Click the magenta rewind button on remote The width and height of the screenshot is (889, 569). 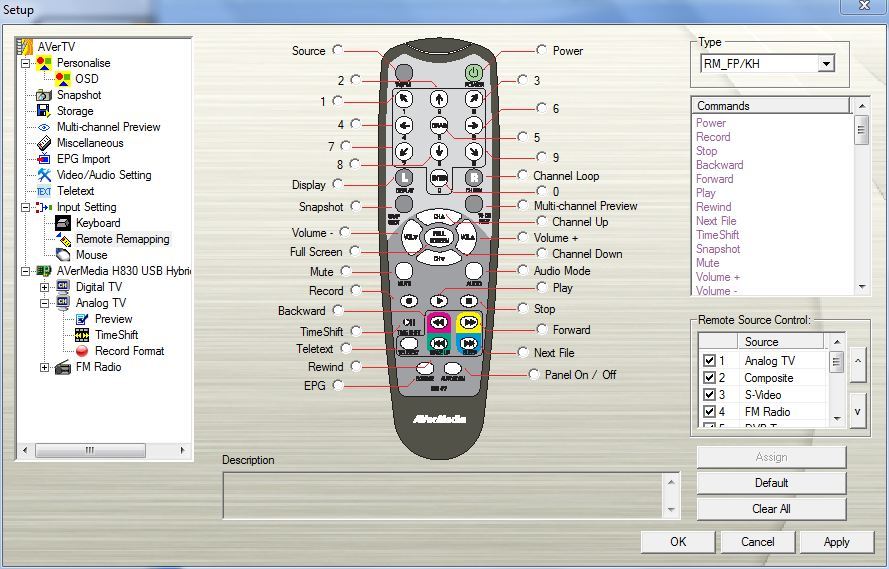438,322
